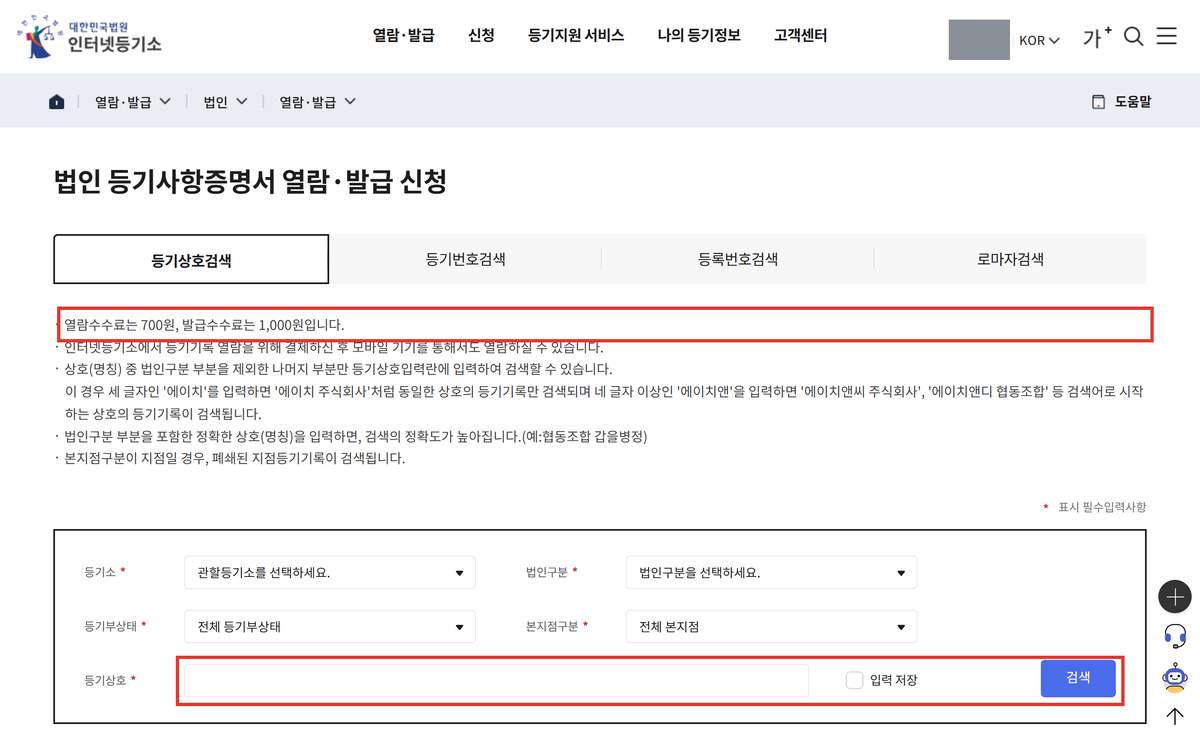Open the 등기지원 서비스 menu
Screen dimensions: 1200x729
pos(576,35)
